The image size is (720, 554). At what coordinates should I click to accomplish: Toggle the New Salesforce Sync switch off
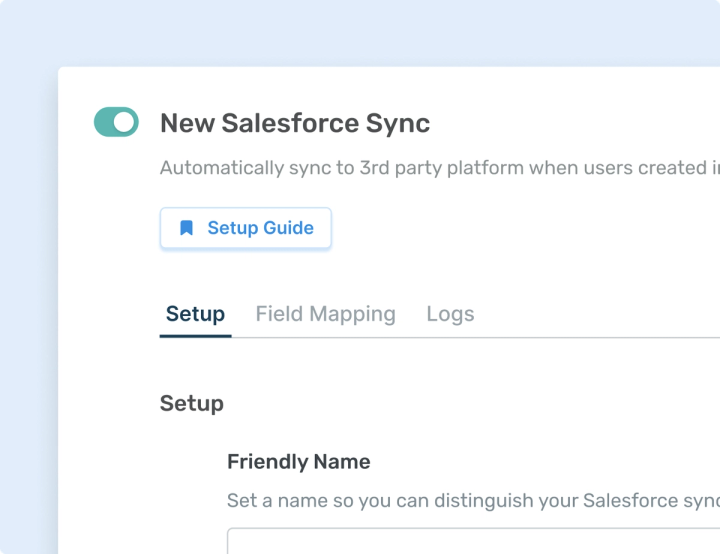pos(116,123)
